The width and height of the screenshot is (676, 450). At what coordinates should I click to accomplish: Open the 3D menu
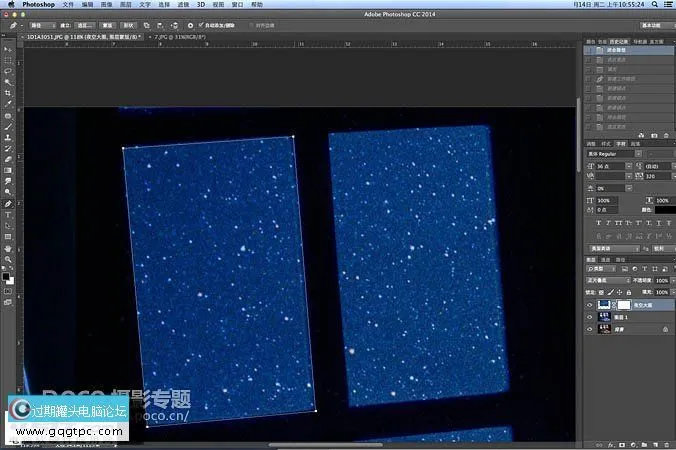point(200,5)
